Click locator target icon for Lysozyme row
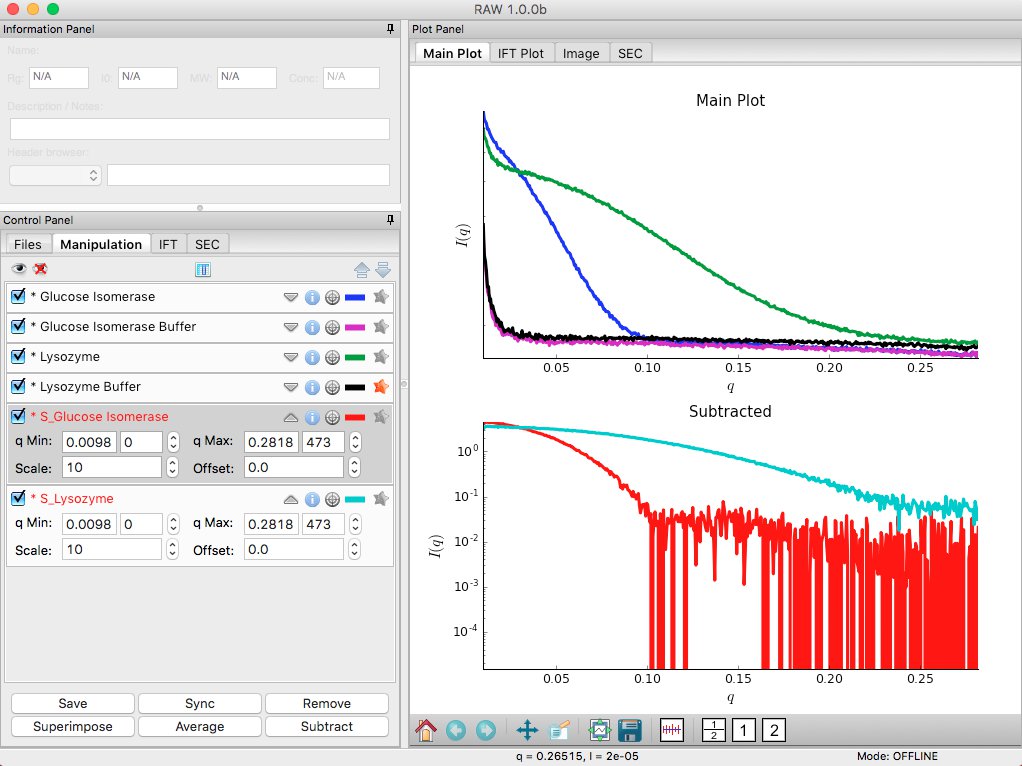Viewport: 1022px width, 766px height. pyautogui.click(x=332, y=357)
